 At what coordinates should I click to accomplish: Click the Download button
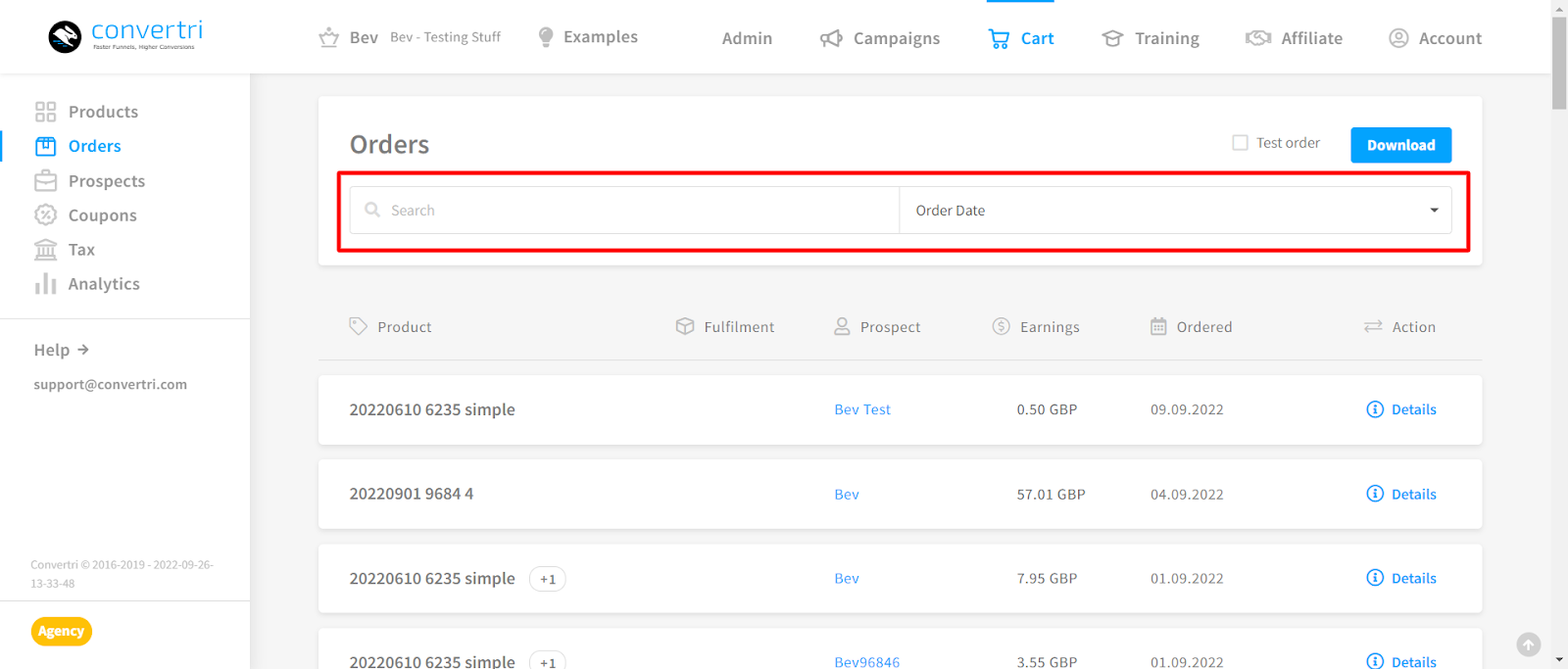click(x=1401, y=145)
